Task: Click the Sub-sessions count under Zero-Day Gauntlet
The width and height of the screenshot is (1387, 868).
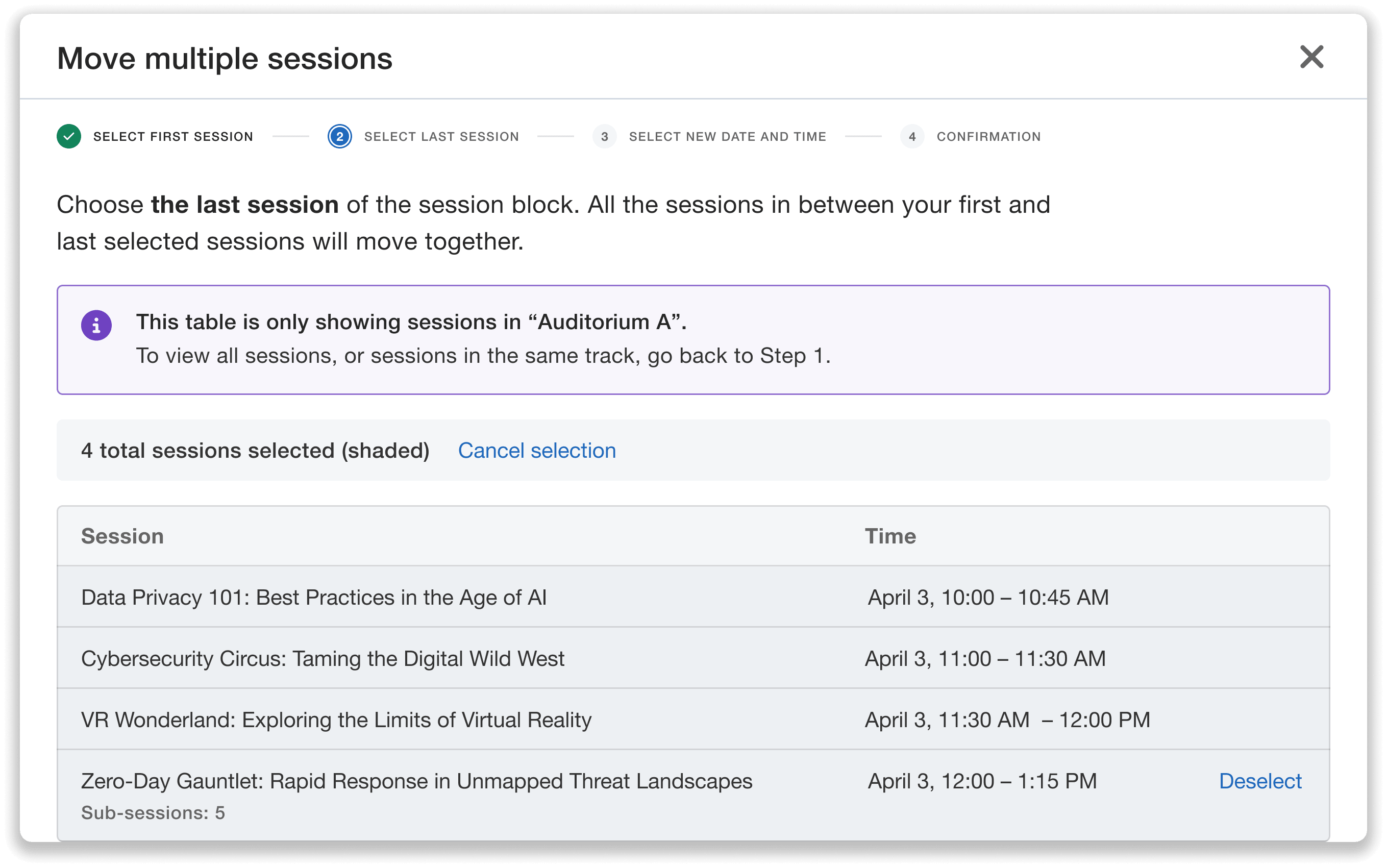Action: click(154, 812)
